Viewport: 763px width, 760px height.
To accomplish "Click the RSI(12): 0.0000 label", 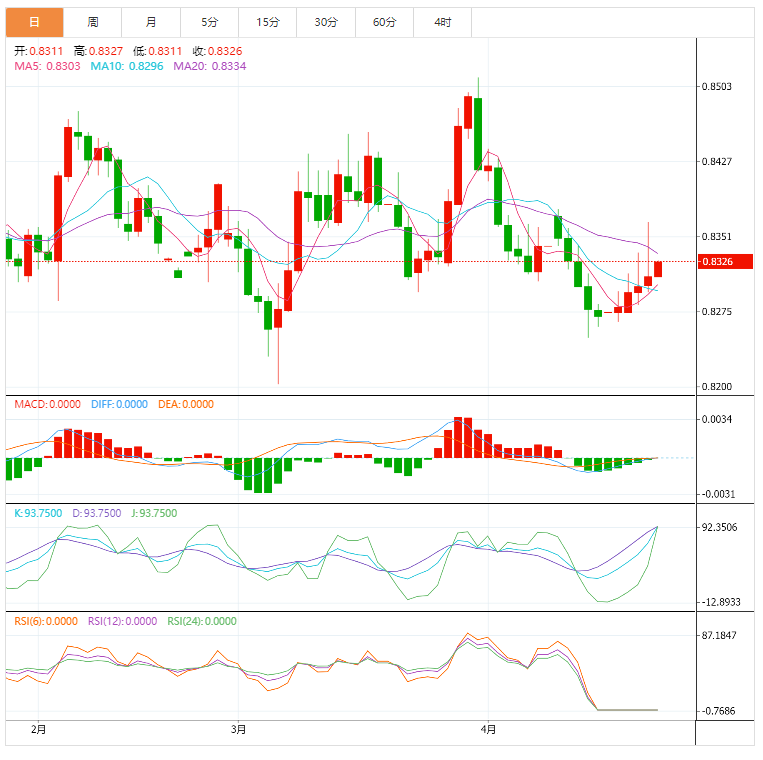I will [122, 621].
